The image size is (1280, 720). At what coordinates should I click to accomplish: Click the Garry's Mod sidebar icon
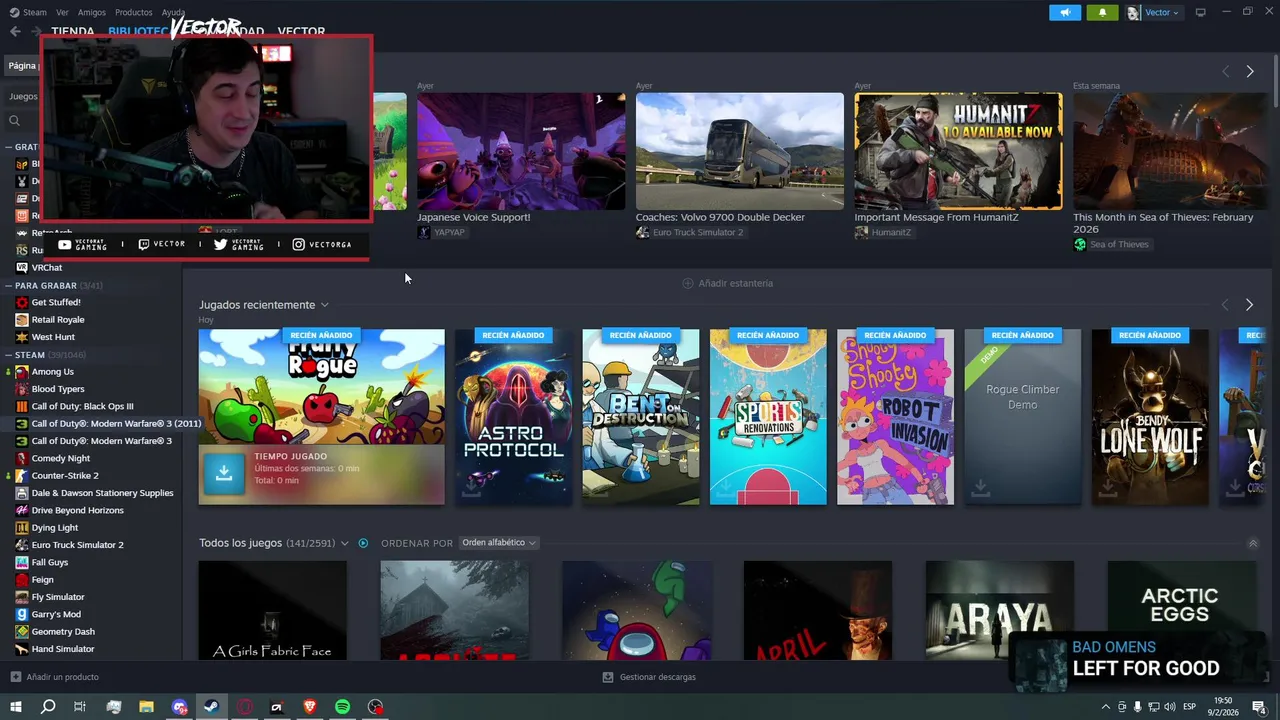click(x=22, y=614)
